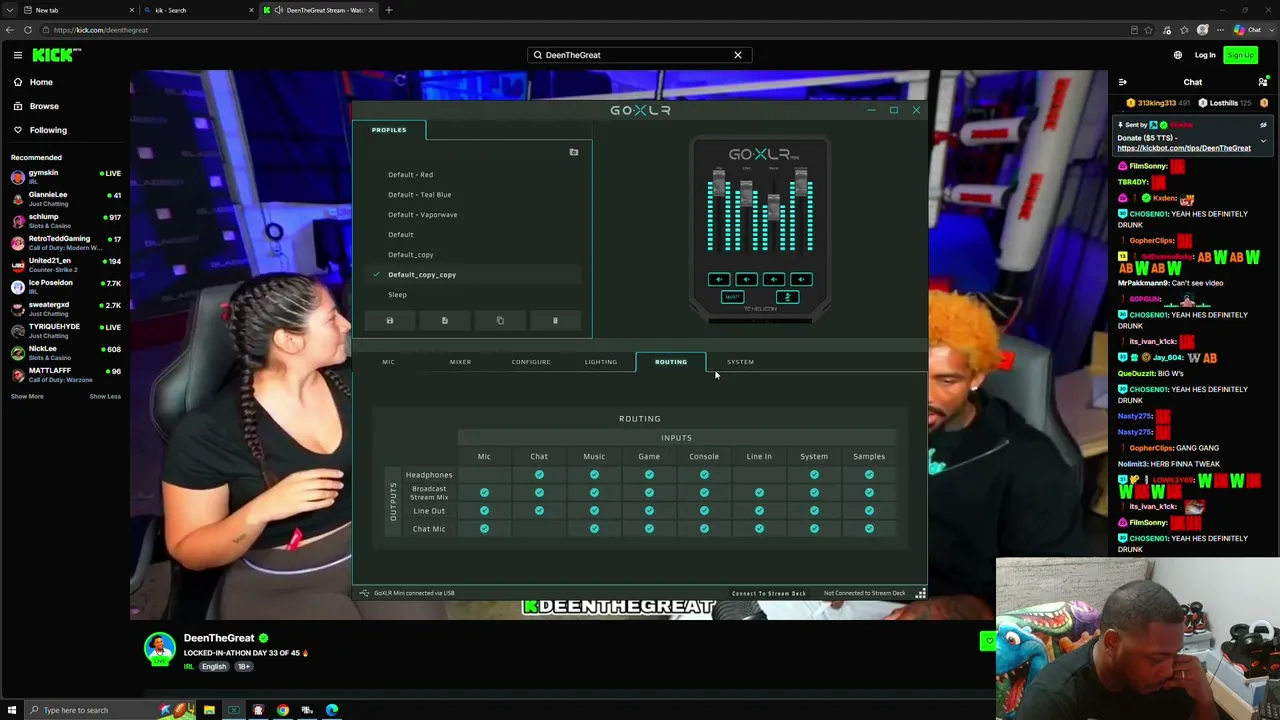Open the Chrome icon in the Windows taskbar
Image resolution: width=1280 pixels, height=720 pixels.
point(283,710)
